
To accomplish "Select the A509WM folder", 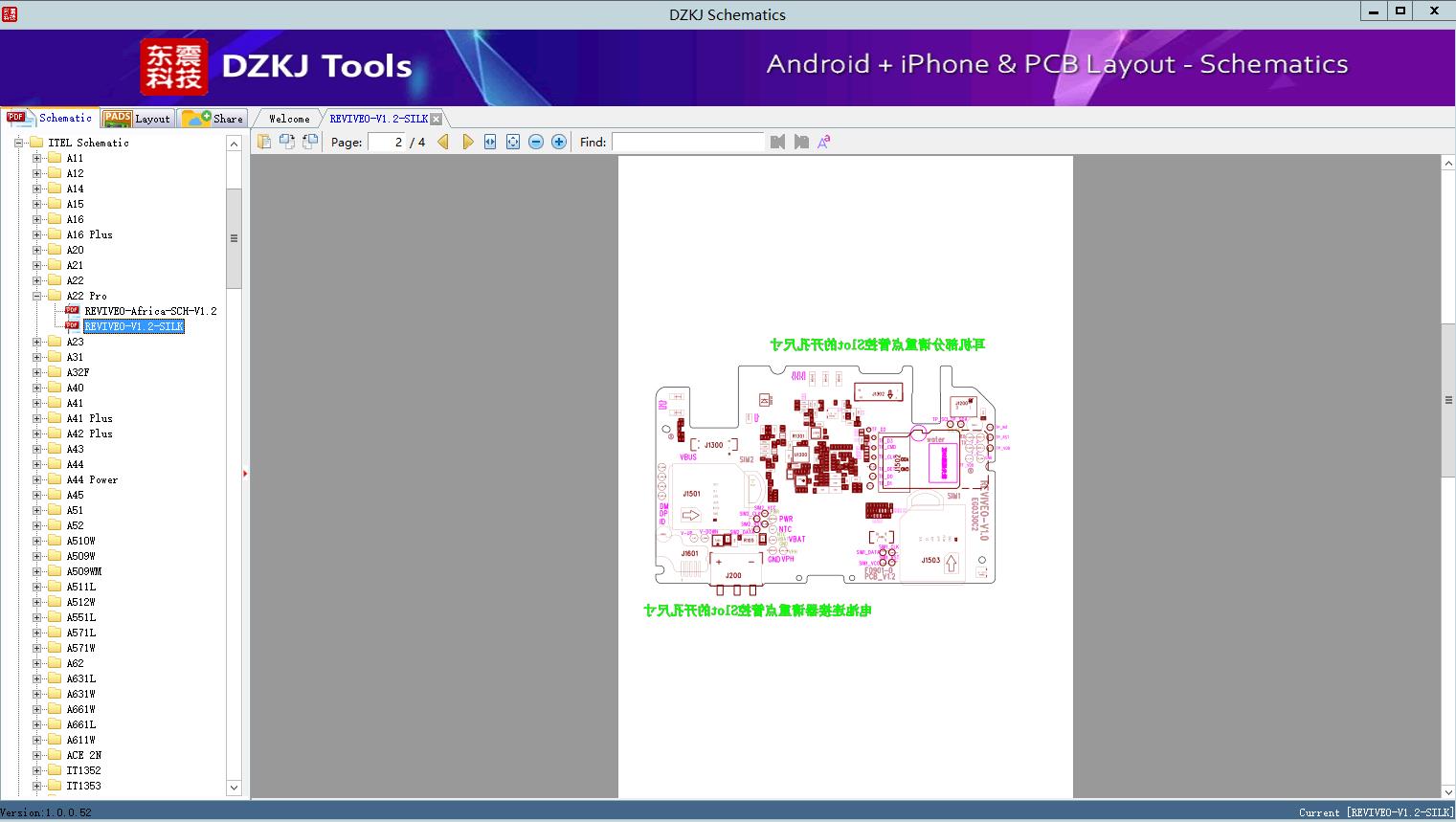I will pyautogui.click(x=83, y=571).
